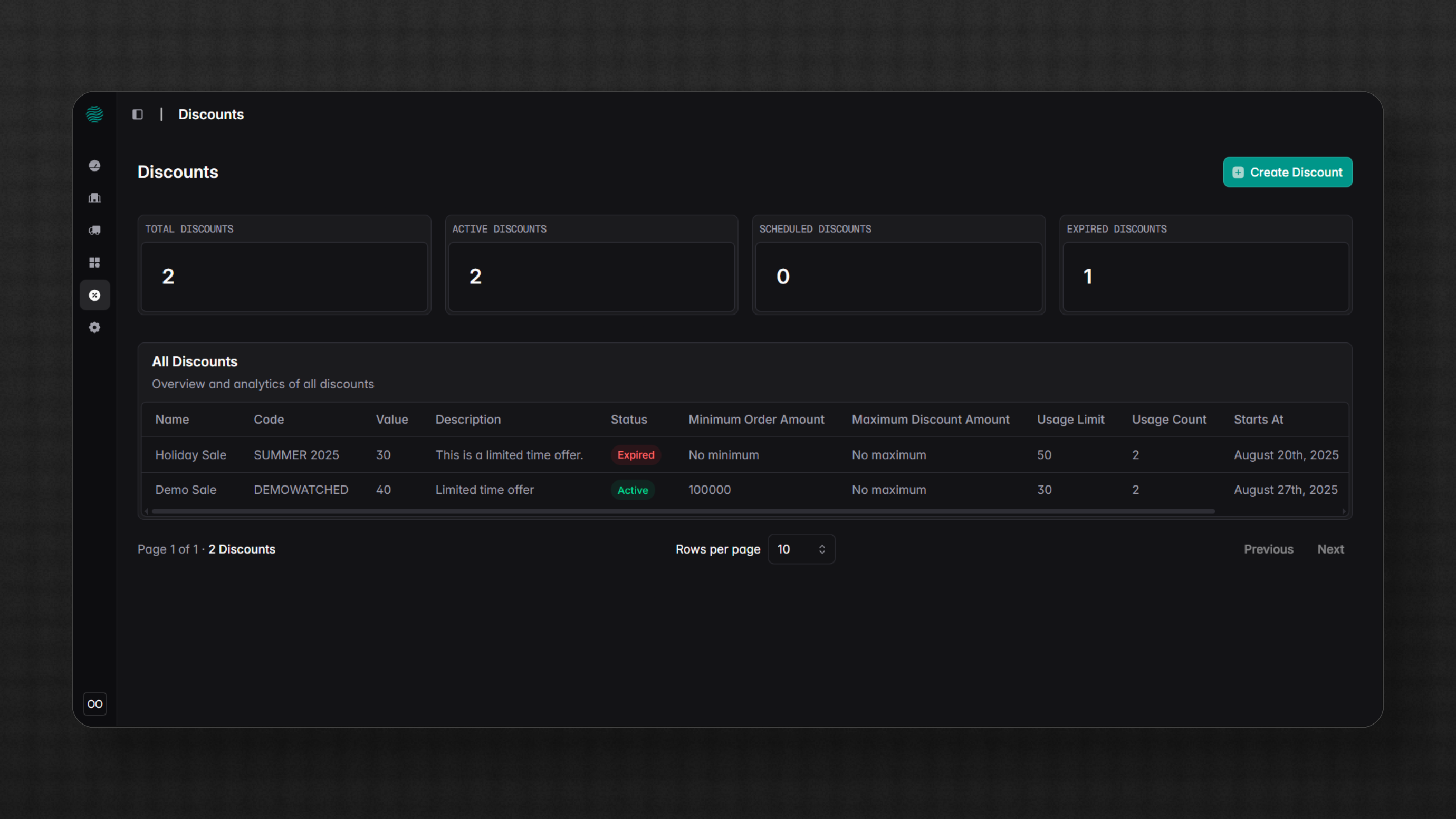Click the Active Discounts card
This screenshot has width=1456, height=819.
pyautogui.click(x=591, y=264)
